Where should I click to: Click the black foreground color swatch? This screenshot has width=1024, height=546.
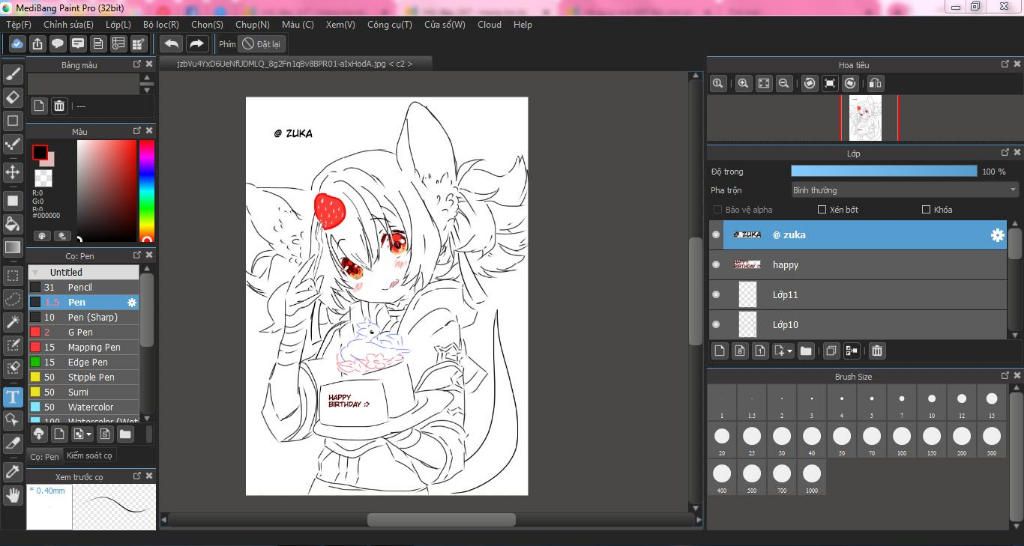click(x=40, y=153)
